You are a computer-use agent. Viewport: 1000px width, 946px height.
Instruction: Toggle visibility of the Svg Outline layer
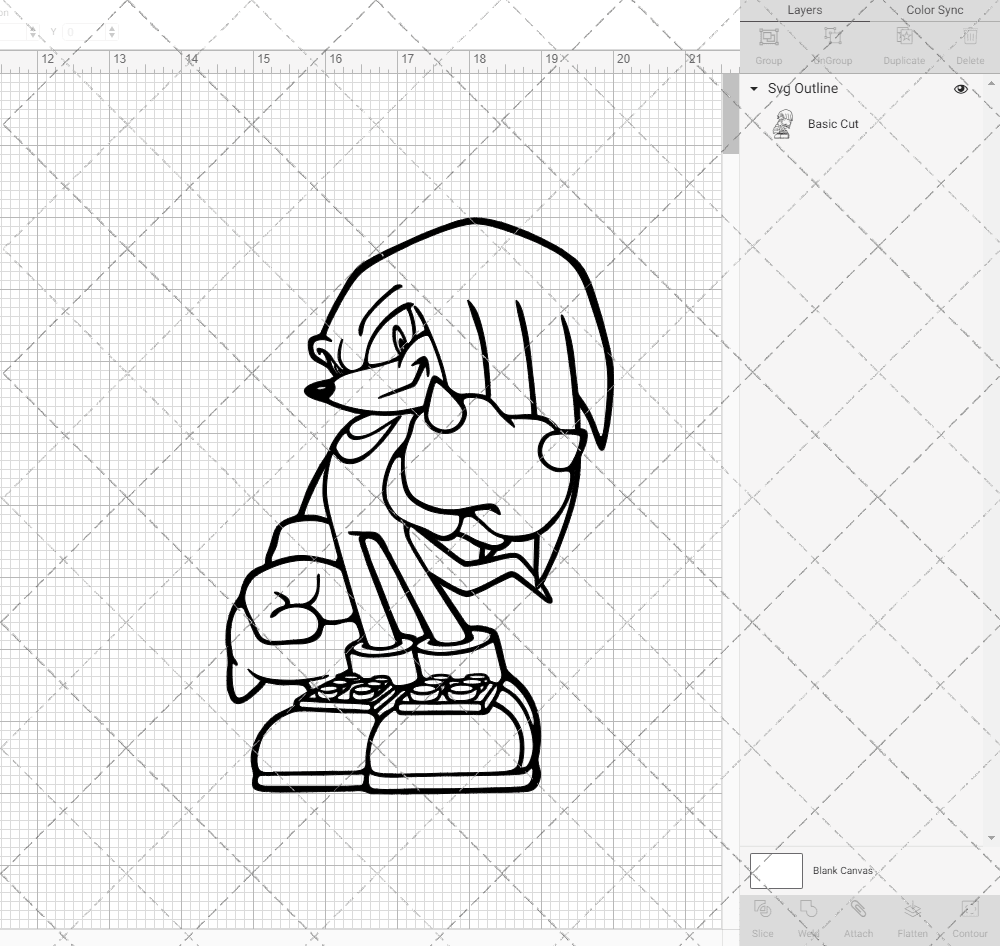pyautogui.click(x=960, y=88)
